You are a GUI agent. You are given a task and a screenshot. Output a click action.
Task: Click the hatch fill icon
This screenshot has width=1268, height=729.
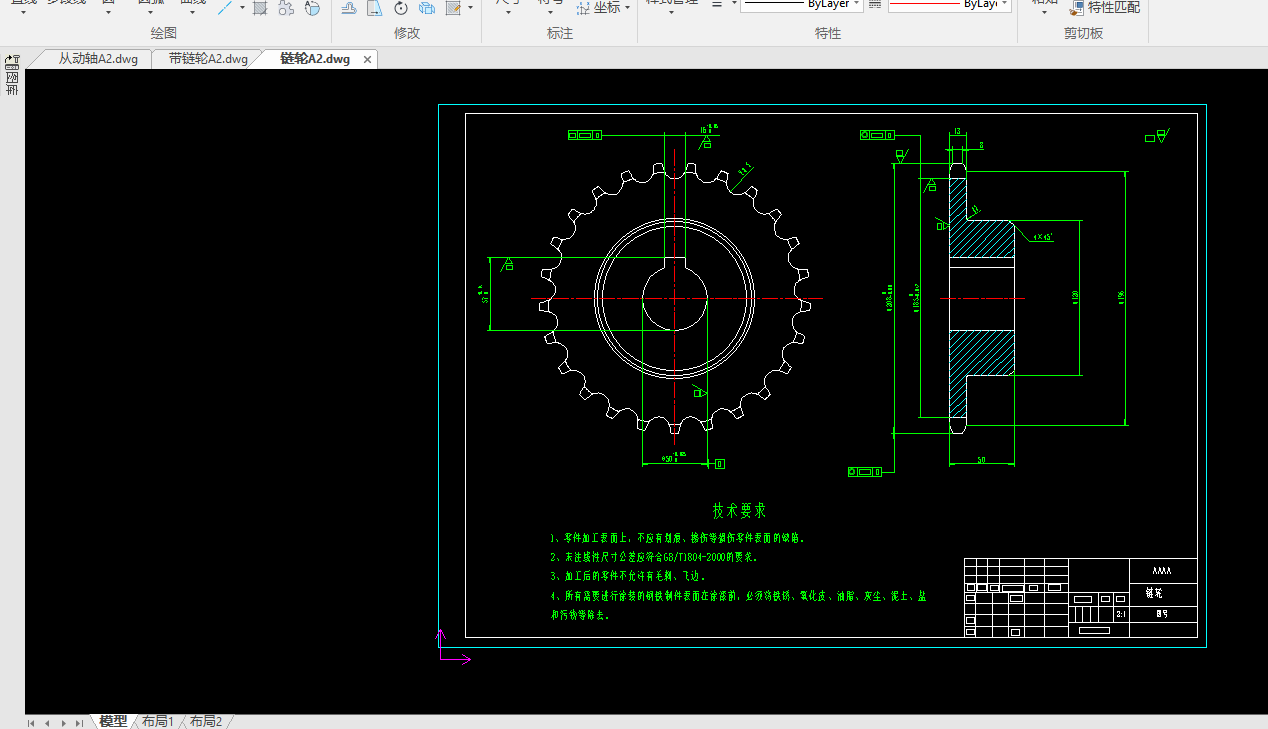coord(260,8)
